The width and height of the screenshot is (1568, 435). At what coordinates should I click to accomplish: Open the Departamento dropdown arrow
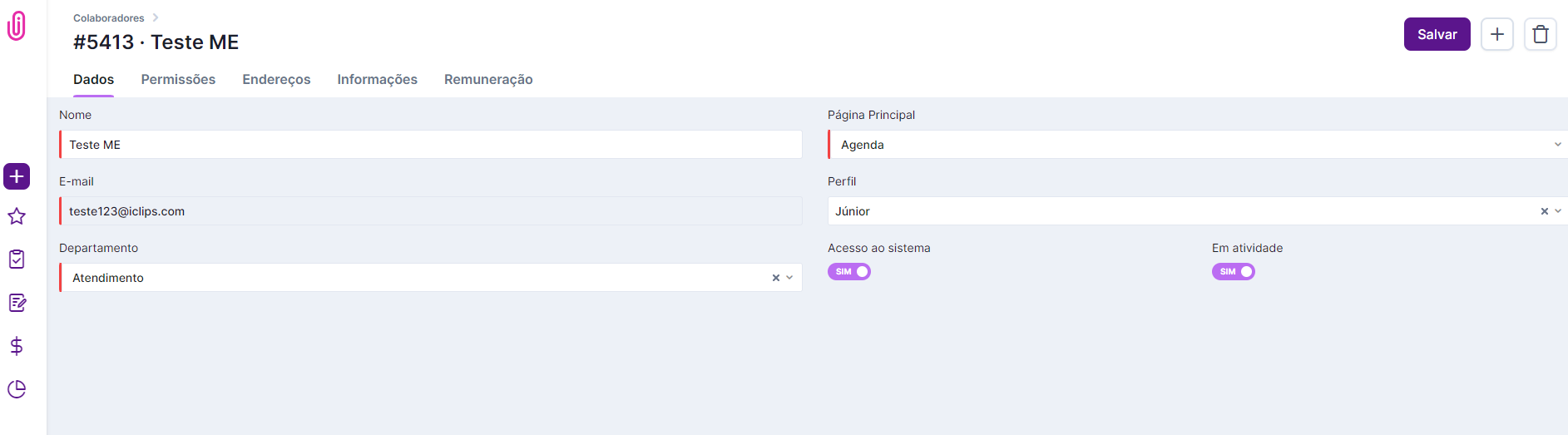pos(789,278)
